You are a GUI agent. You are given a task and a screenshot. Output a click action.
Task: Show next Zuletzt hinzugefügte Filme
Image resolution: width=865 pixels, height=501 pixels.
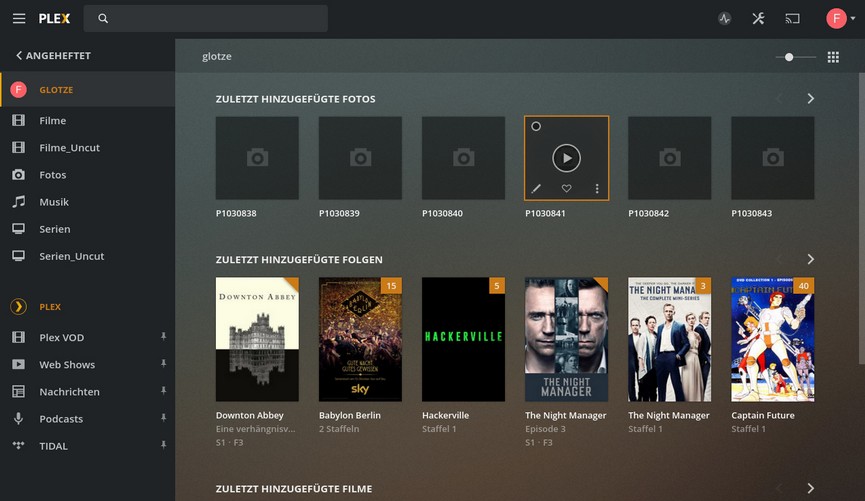(x=810, y=488)
